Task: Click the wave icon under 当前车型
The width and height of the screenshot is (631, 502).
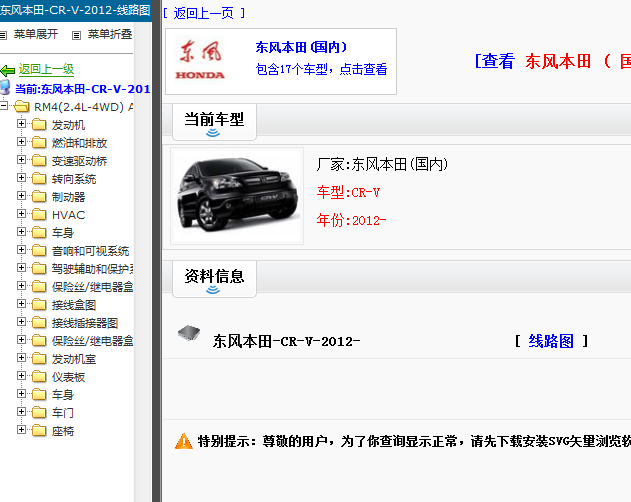Action: (x=213, y=133)
